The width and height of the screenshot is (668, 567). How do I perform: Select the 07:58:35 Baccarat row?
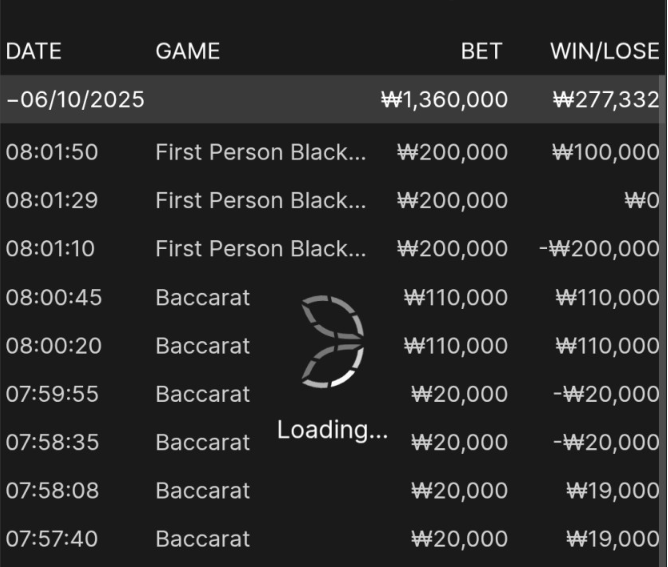pyautogui.click(x=203, y=442)
